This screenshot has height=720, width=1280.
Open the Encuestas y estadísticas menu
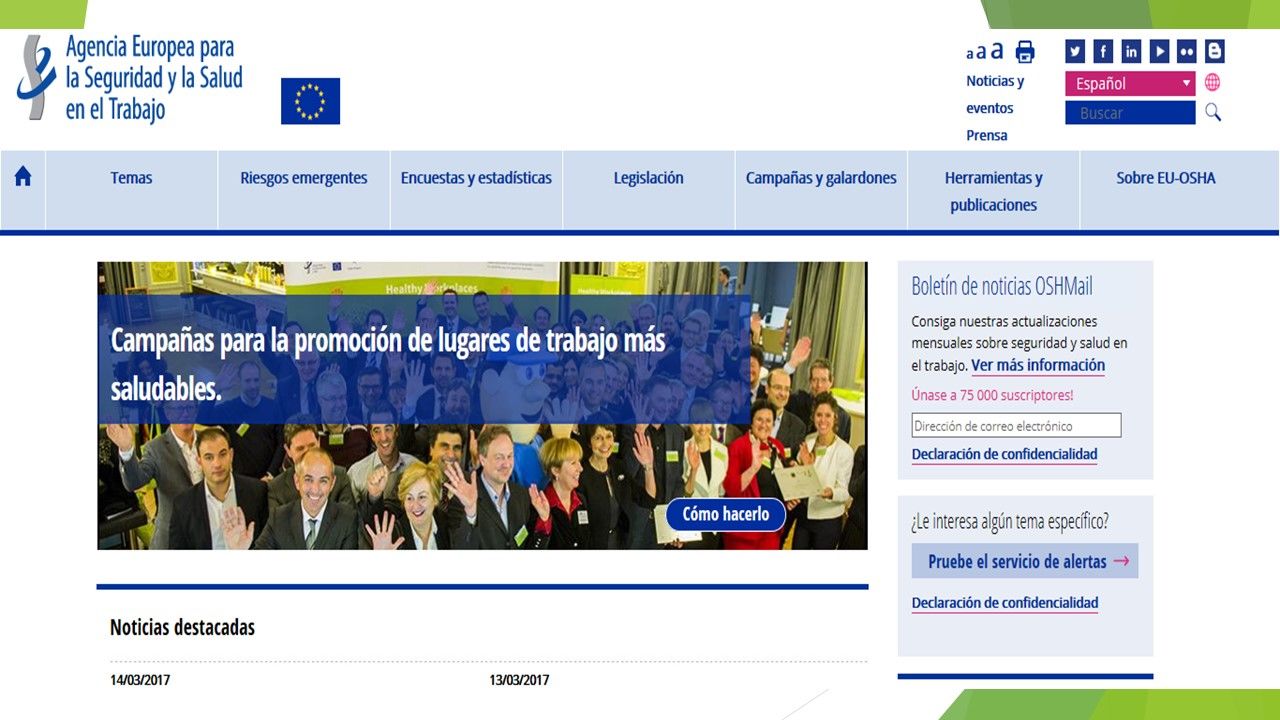coord(476,178)
